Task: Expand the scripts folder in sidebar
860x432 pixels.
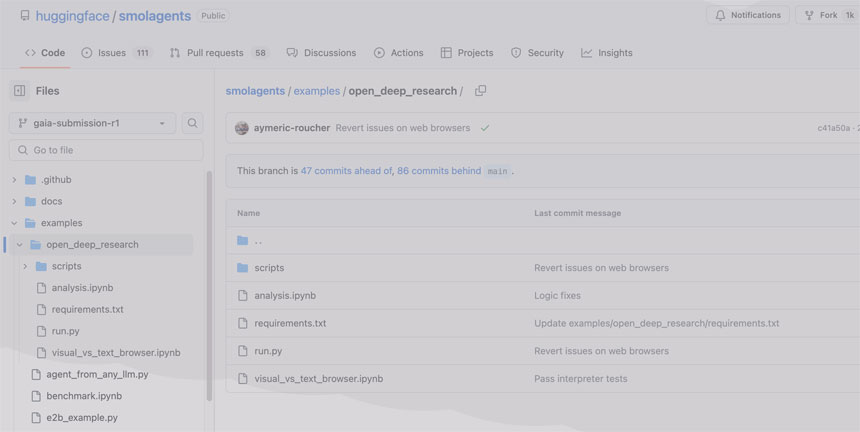Action: pyautogui.click(x=25, y=266)
